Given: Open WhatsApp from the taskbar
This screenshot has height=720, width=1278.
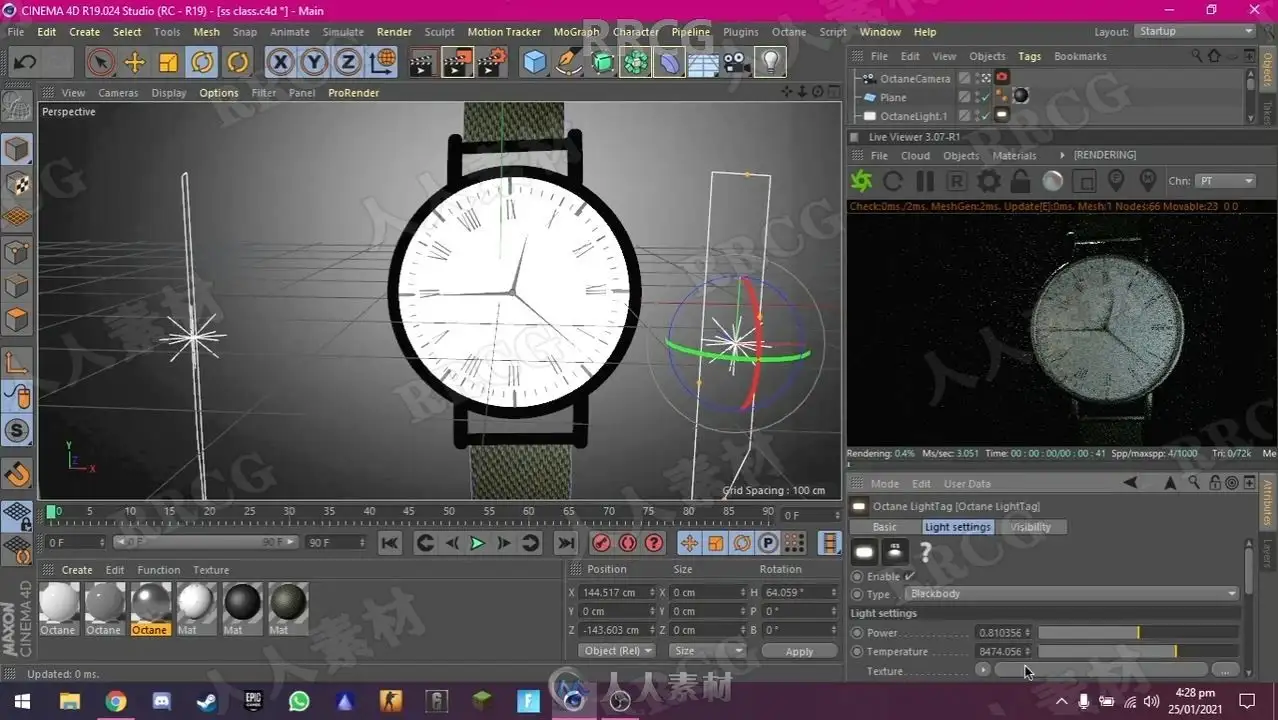Looking at the screenshot, I should [299, 702].
